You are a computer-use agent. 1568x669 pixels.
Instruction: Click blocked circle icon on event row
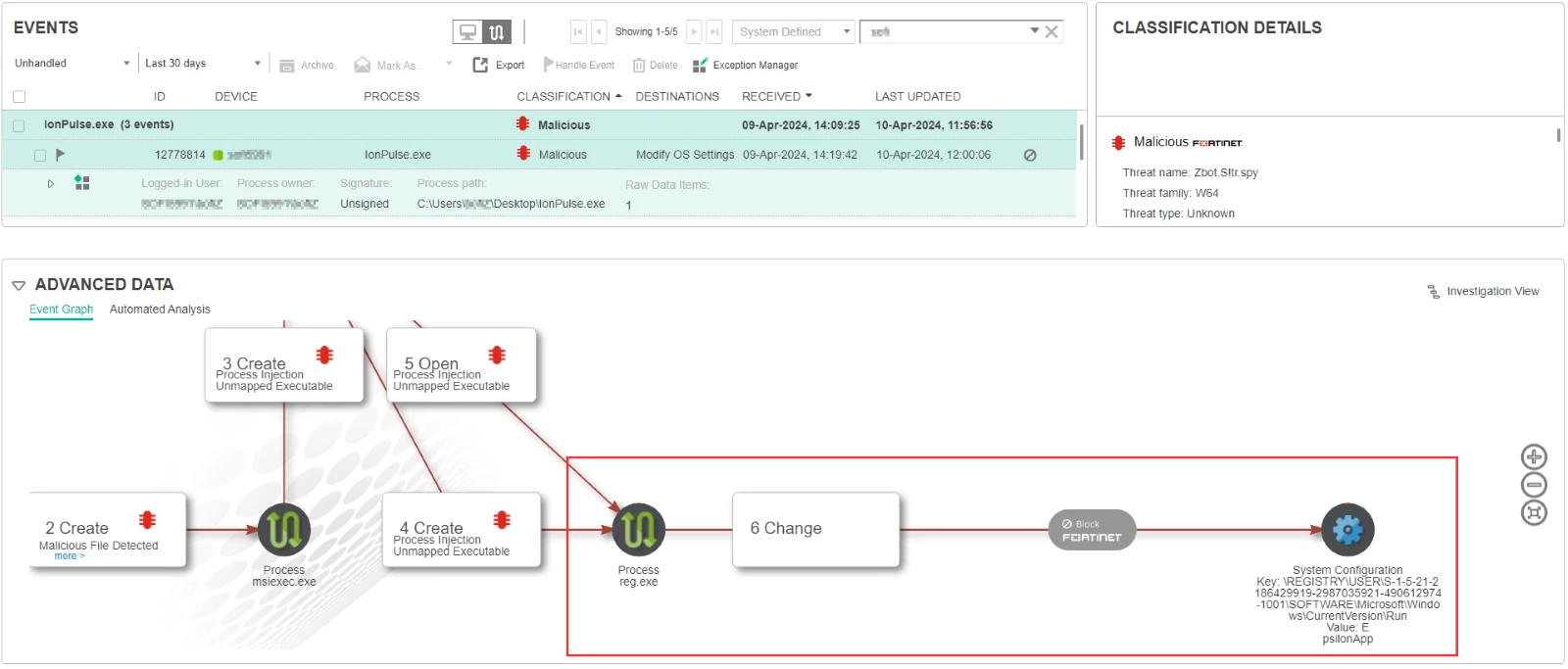[x=1030, y=156]
